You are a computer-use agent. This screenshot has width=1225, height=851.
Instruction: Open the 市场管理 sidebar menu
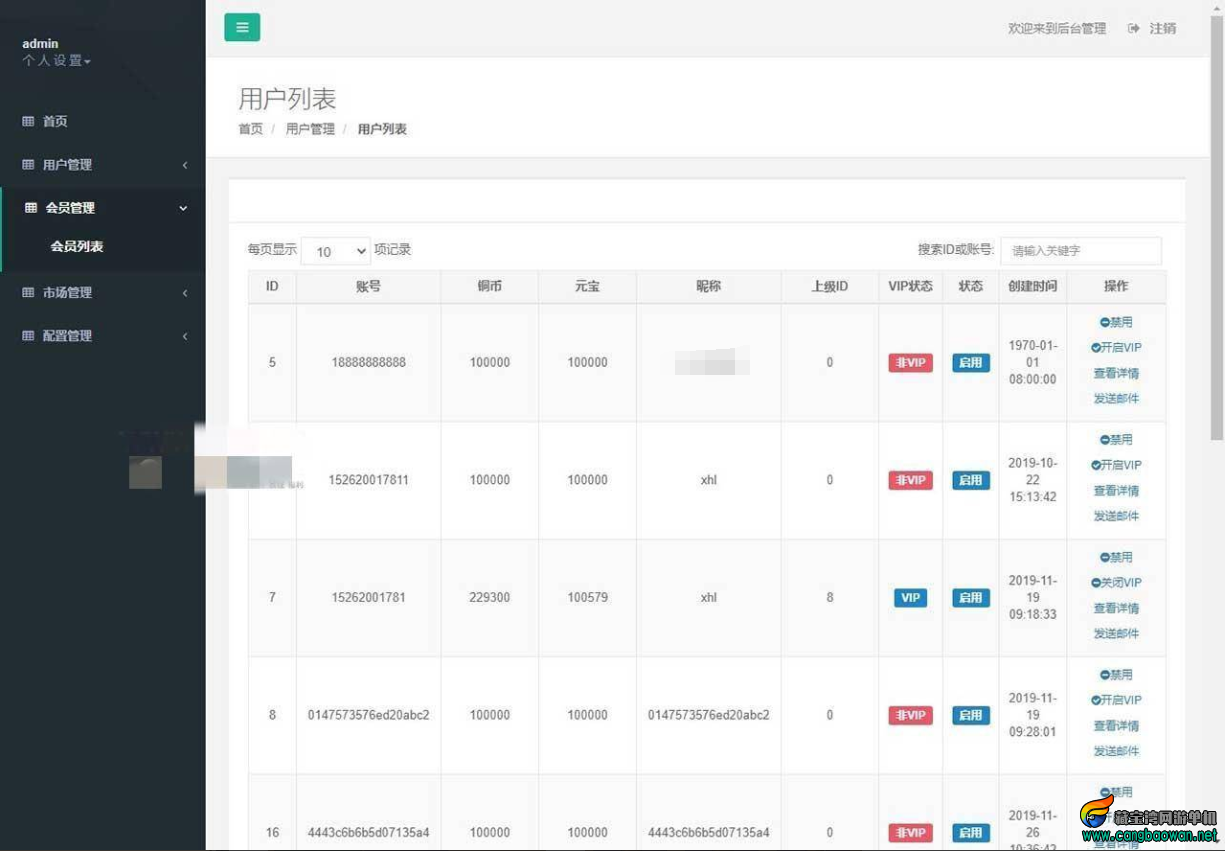(x=102, y=293)
